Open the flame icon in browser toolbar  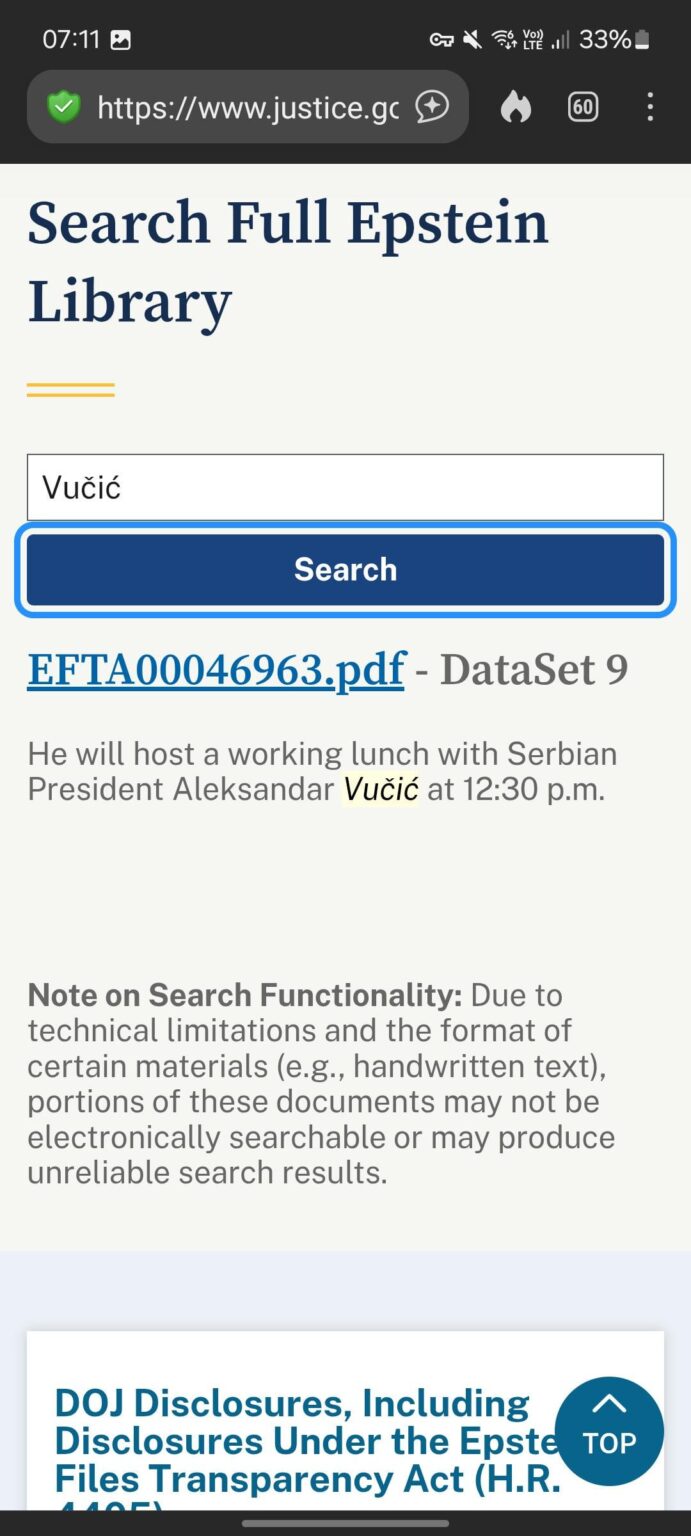click(x=515, y=107)
